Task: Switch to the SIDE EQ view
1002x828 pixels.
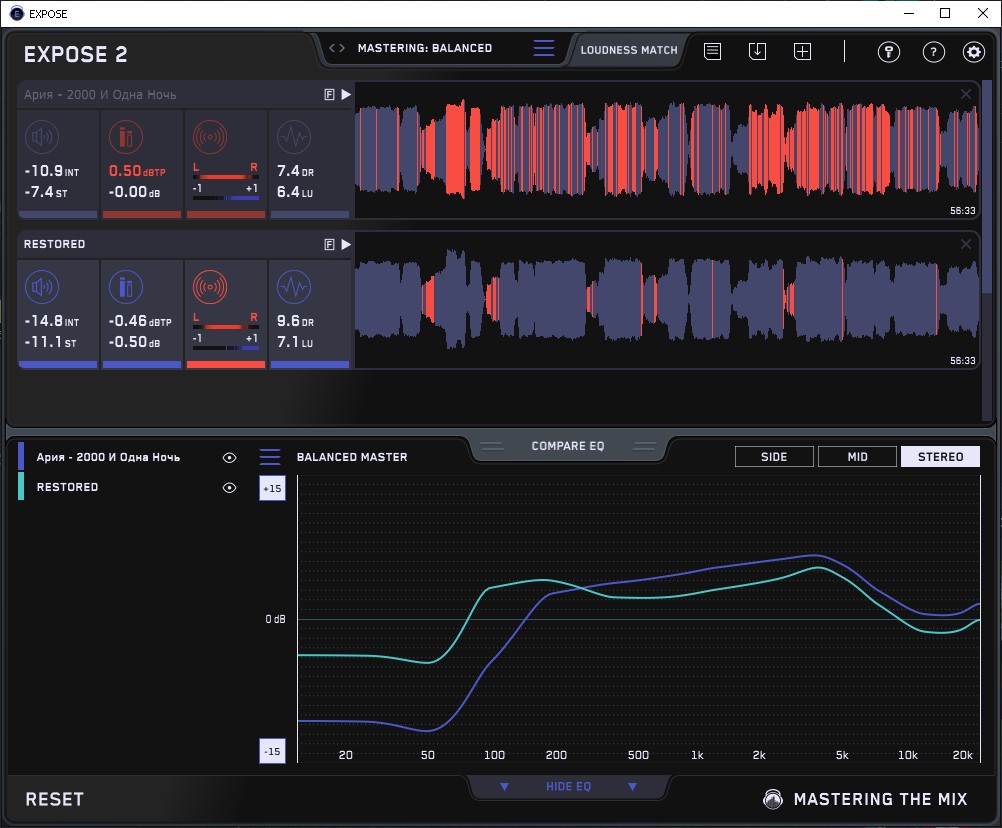Action: click(x=774, y=457)
